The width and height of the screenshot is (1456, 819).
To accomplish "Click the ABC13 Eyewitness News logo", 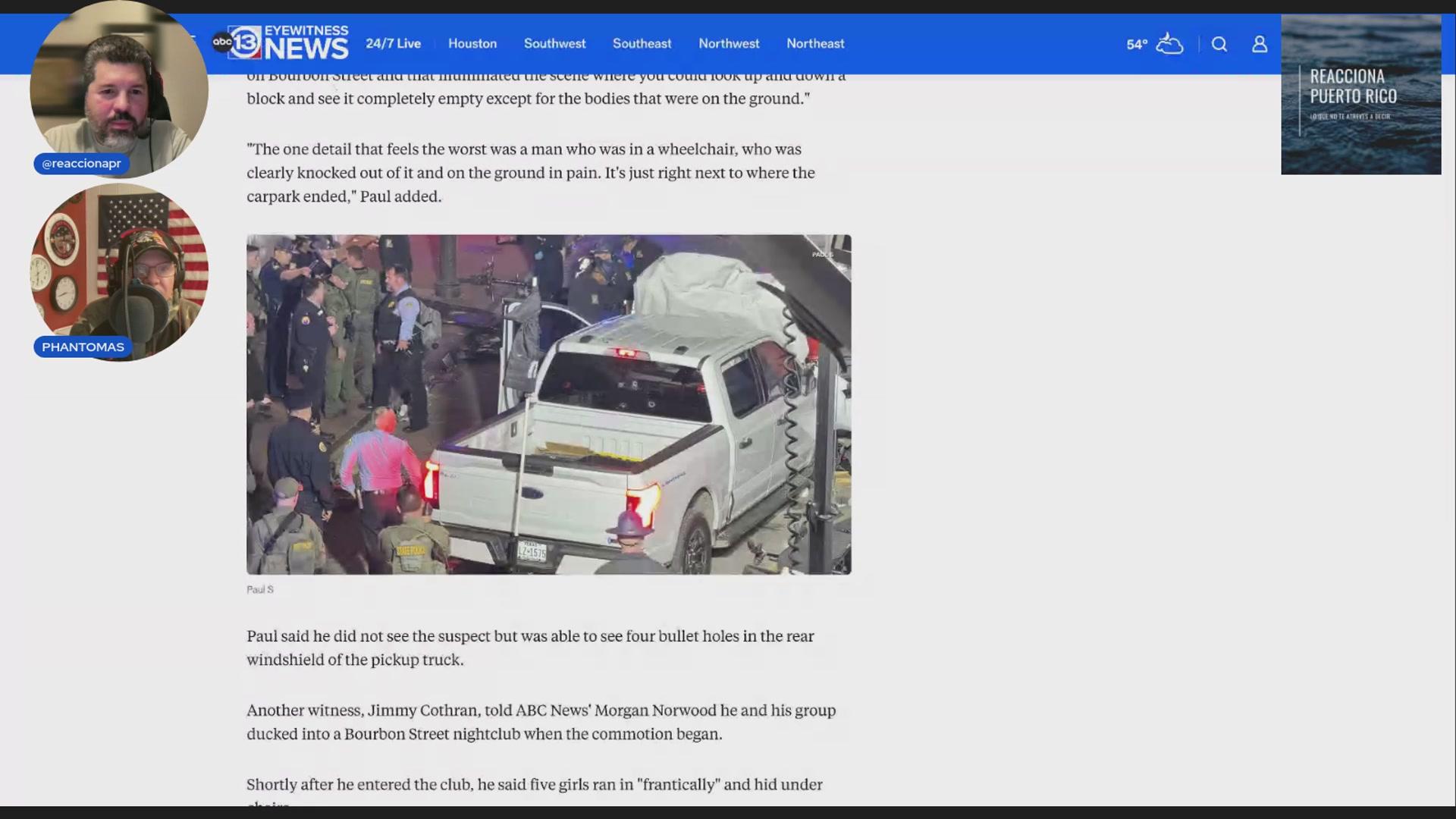I will tap(280, 42).
